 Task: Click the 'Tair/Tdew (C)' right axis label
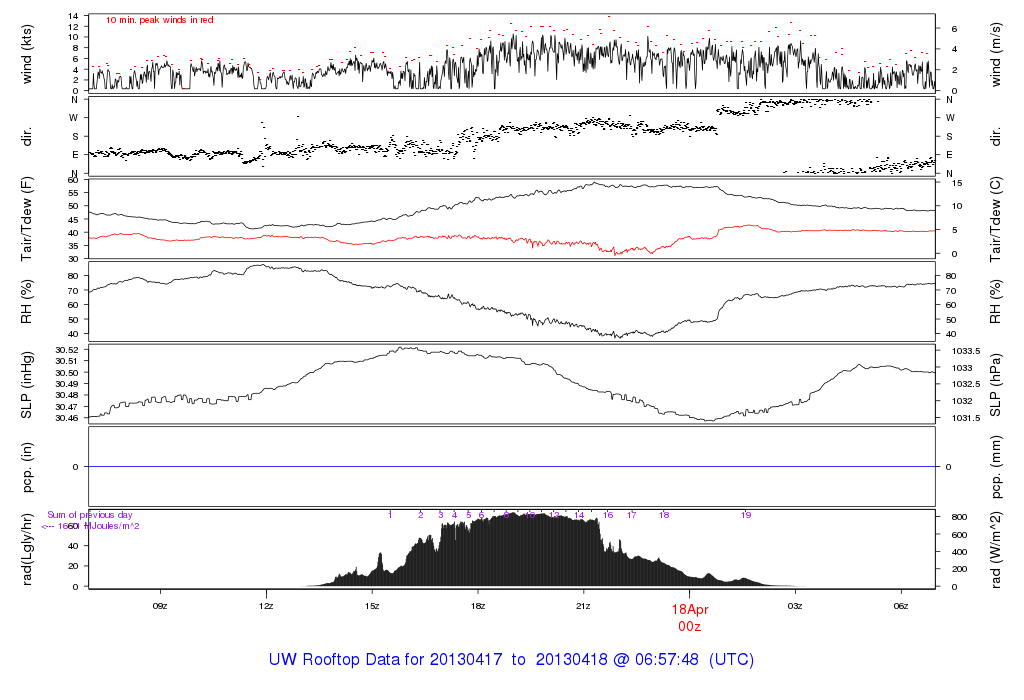pyautogui.click(x=996, y=219)
